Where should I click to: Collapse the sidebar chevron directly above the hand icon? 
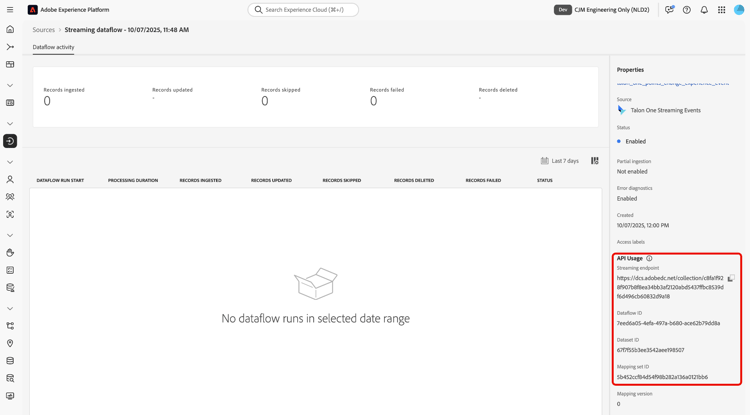10,235
